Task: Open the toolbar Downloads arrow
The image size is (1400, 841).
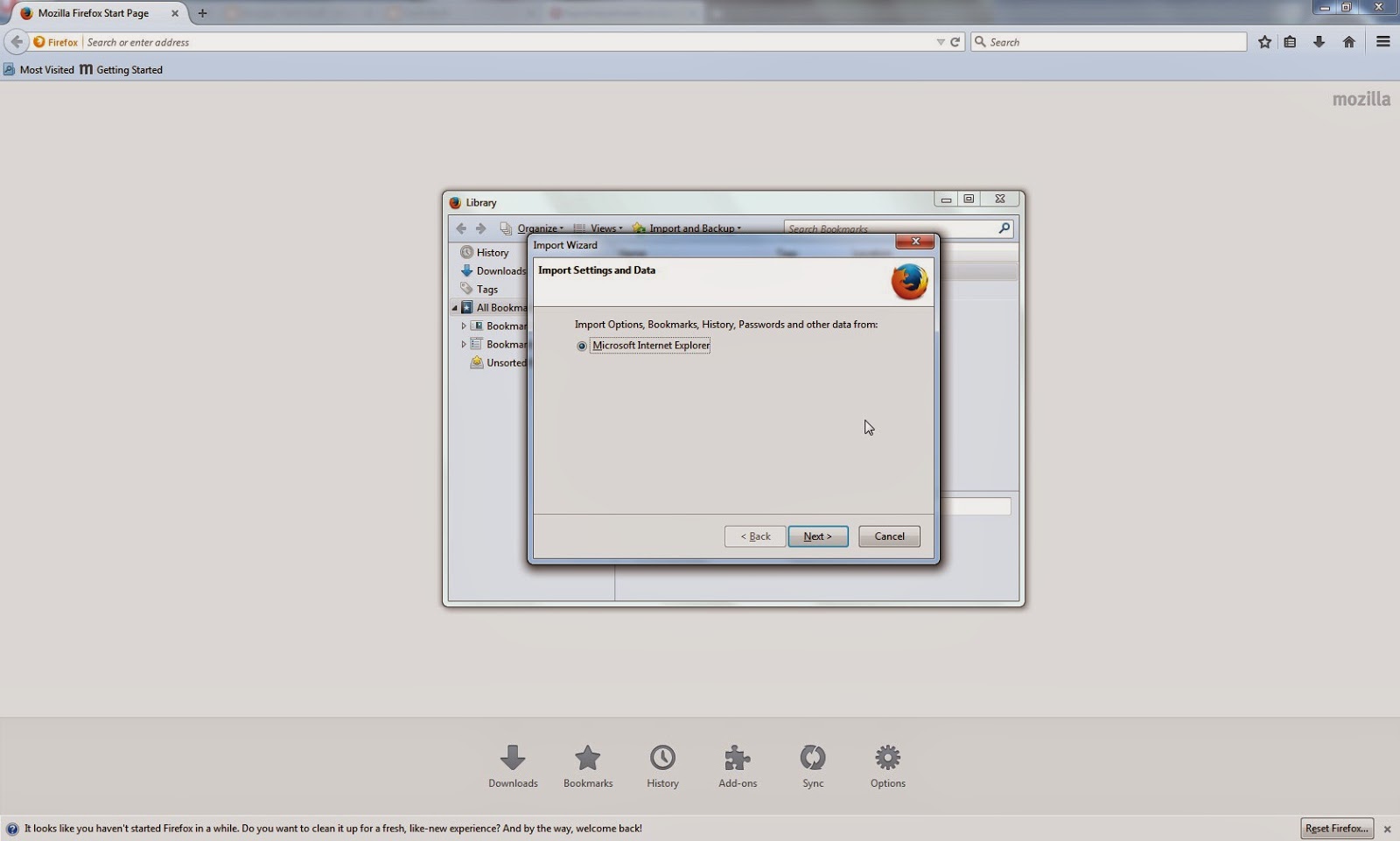Action: click(x=1319, y=41)
